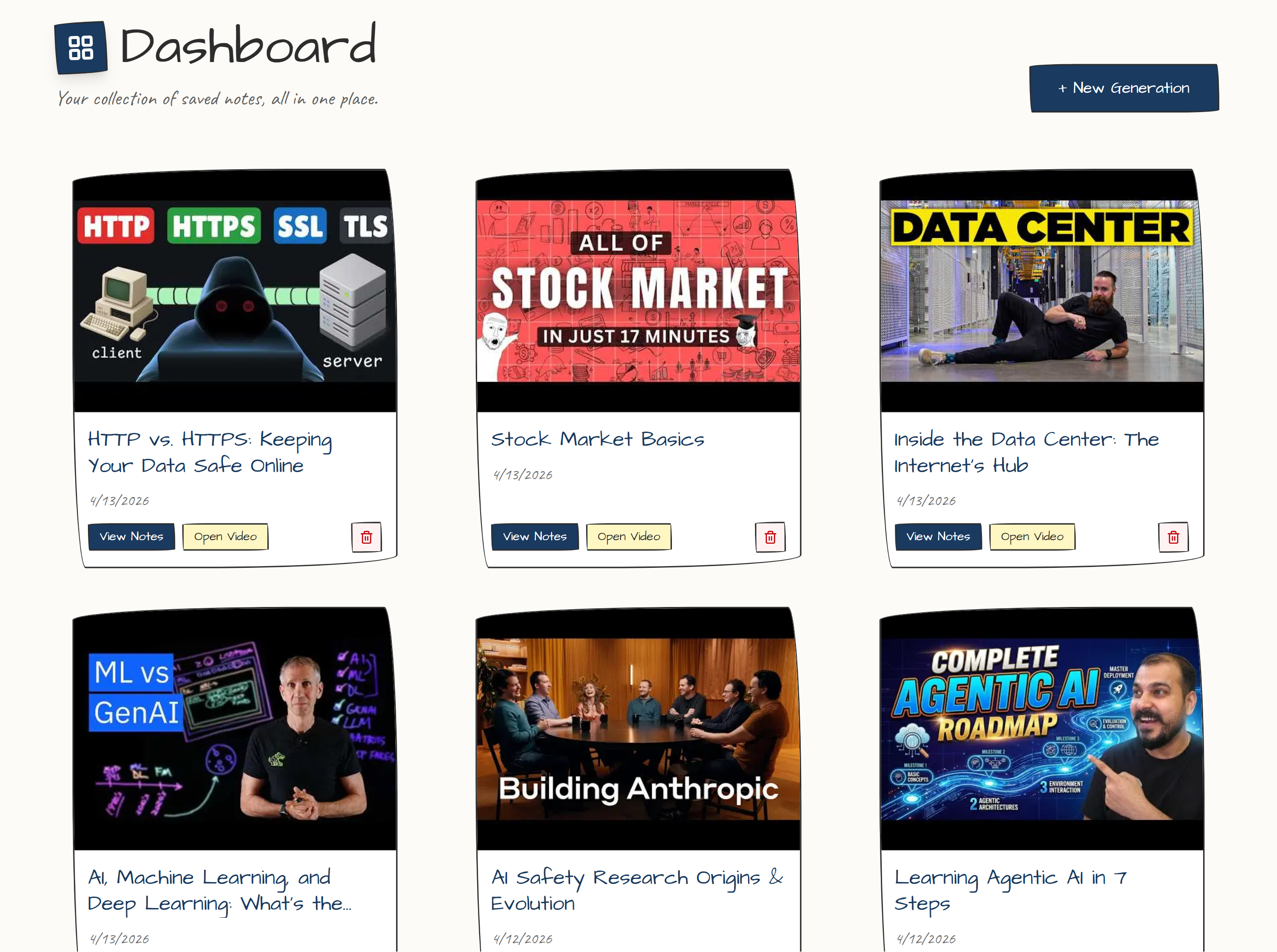
Task: Open the Building Anthropic thumbnail
Action: [638, 729]
